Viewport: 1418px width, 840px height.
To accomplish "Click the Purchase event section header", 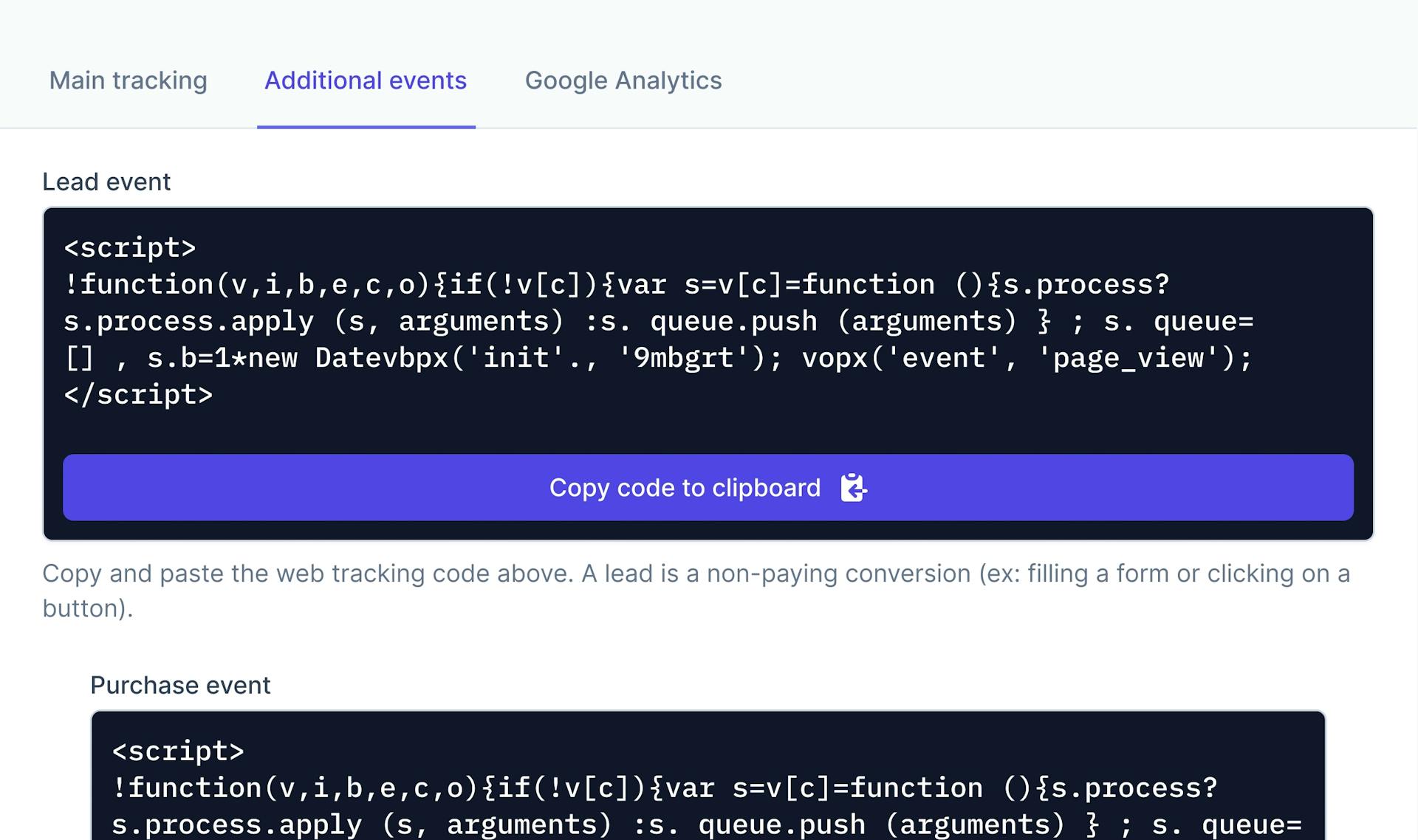I will tap(180, 685).
